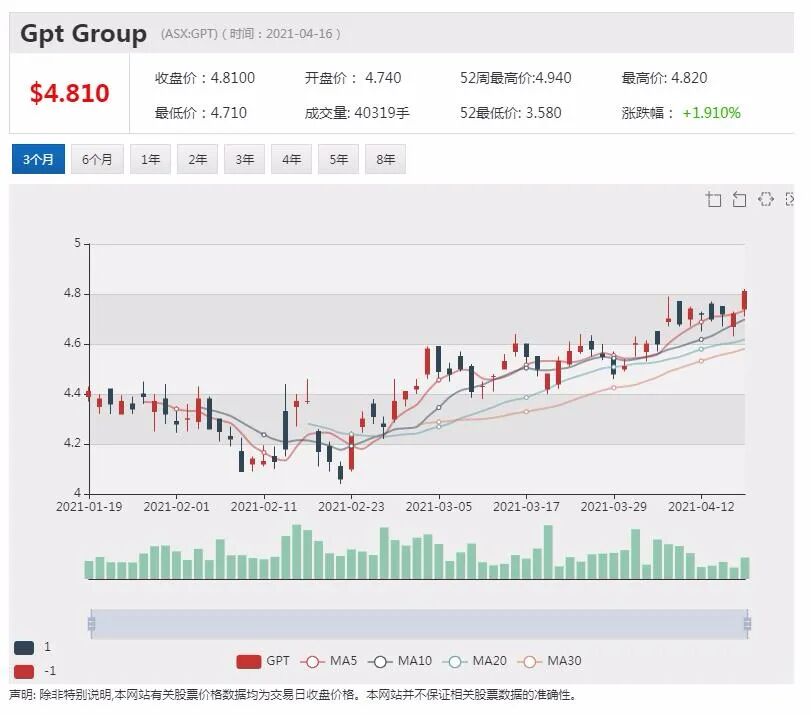Viewport: 811px width, 715px height.
Task: Choose the 4年 range tab
Action: click(x=292, y=159)
